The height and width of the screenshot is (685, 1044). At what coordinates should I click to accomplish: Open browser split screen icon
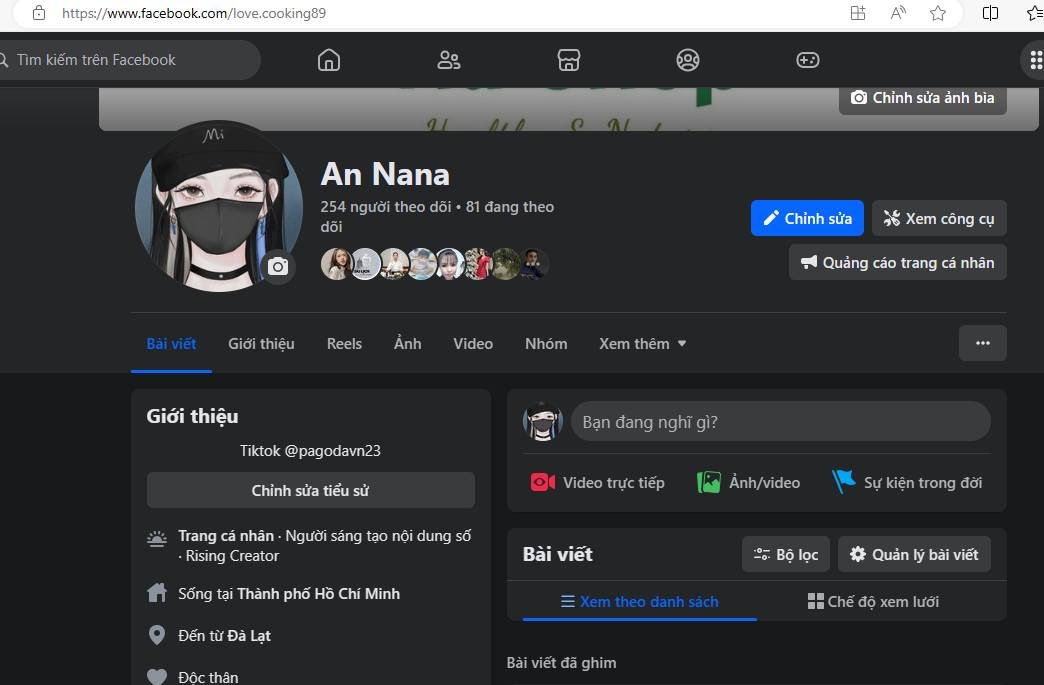coord(990,13)
